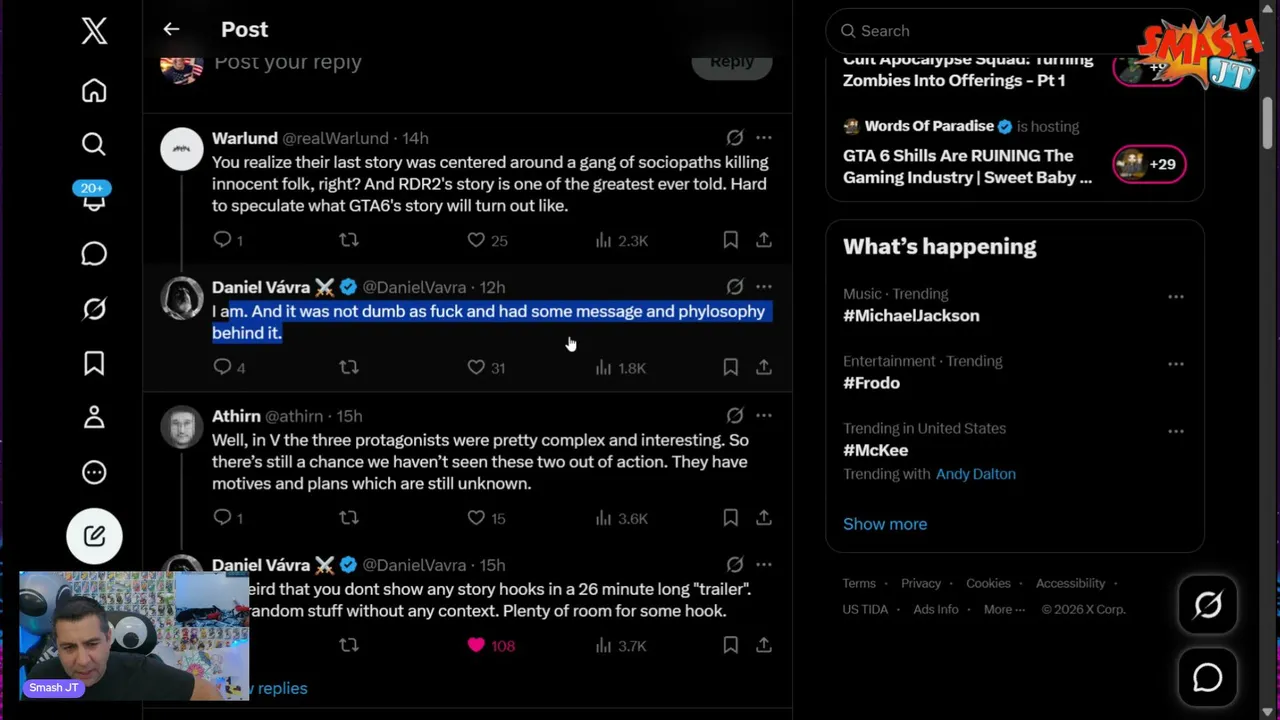
Task: Open Explore search icon in sidebar
Action: (x=94, y=144)
